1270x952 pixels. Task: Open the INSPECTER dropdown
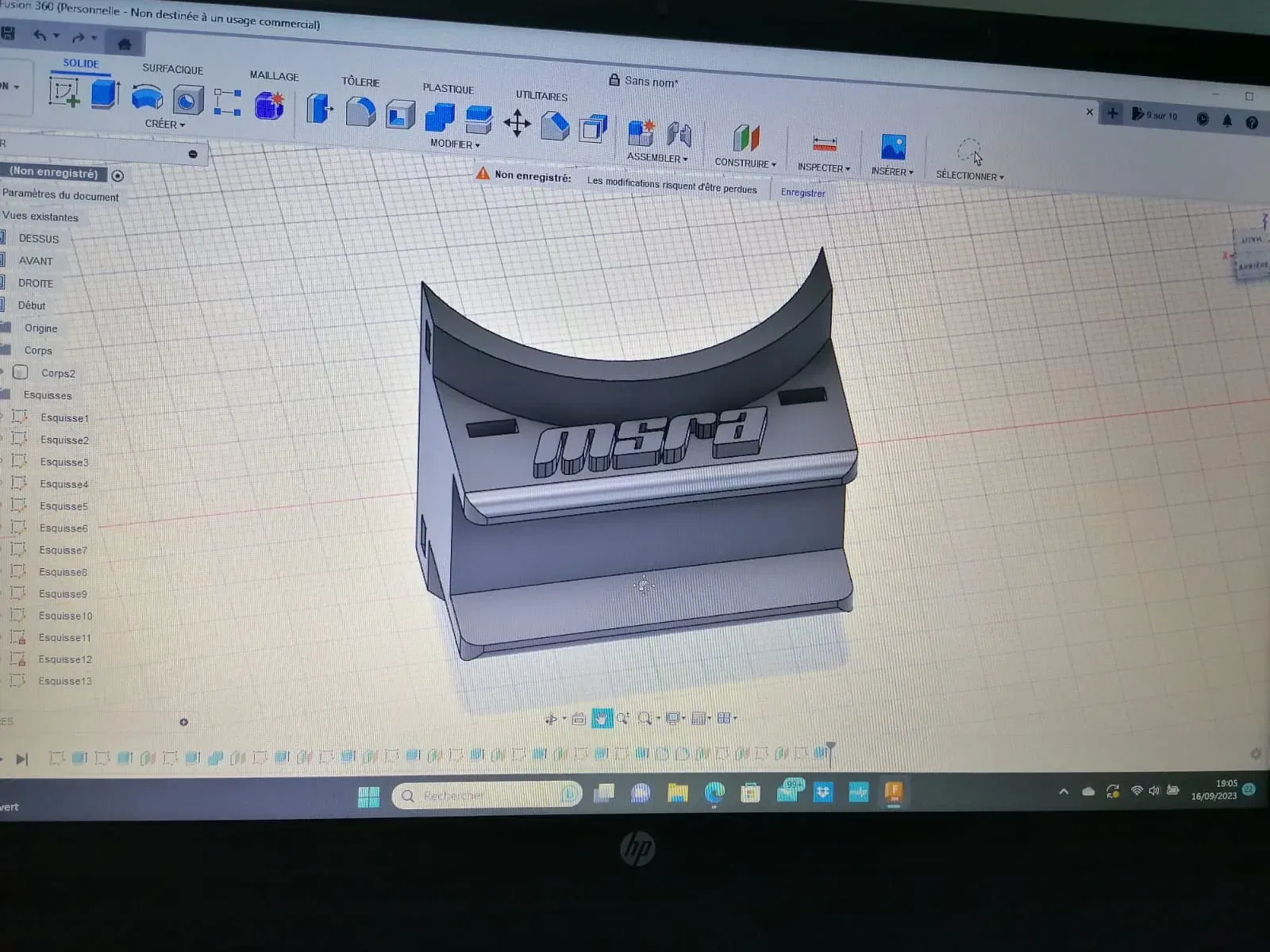(x=824, y=167)
